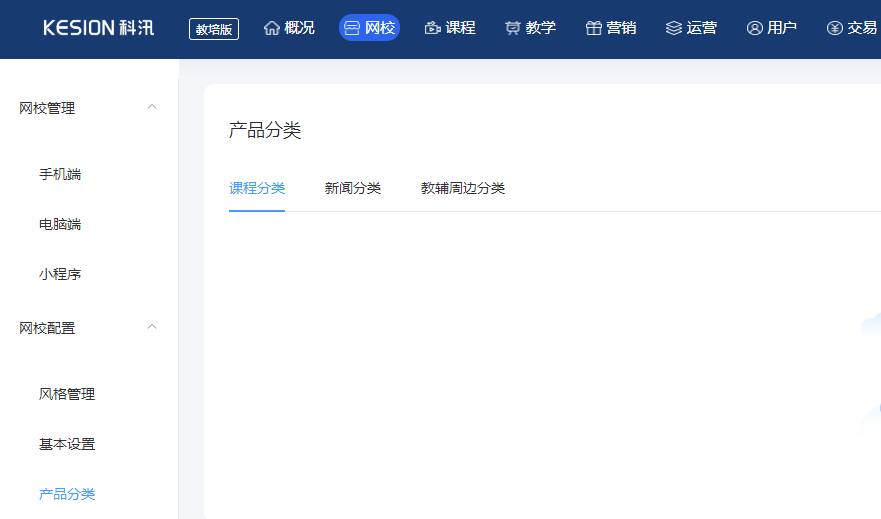Click the store icon beside 网校
The width and height of the screenshot is (881, 519).
coord(352,28)
